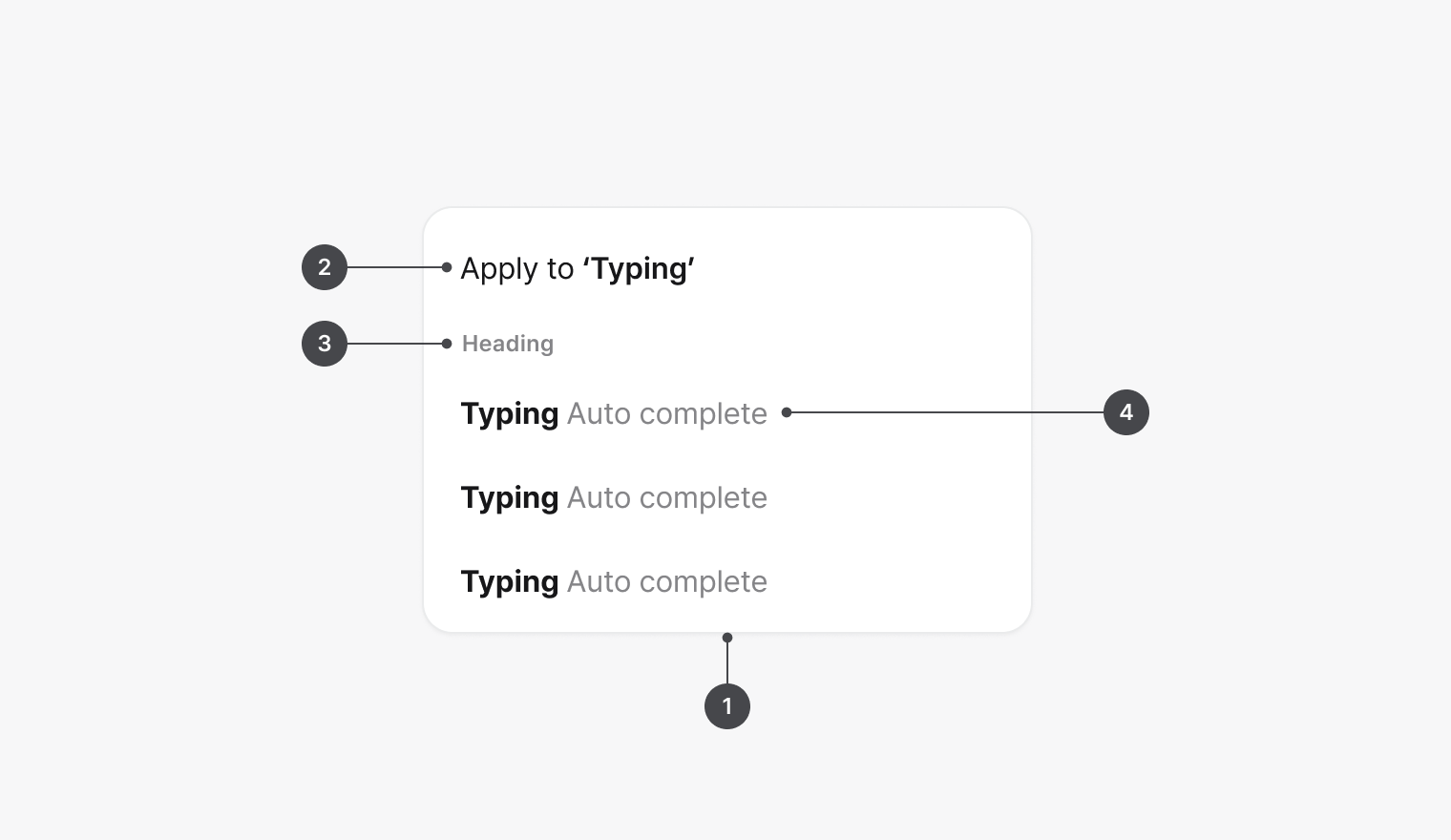The image size is (1451, 840).
Task: Click gray "Auto complete" in the first suggestion
Action: (667, 414)
